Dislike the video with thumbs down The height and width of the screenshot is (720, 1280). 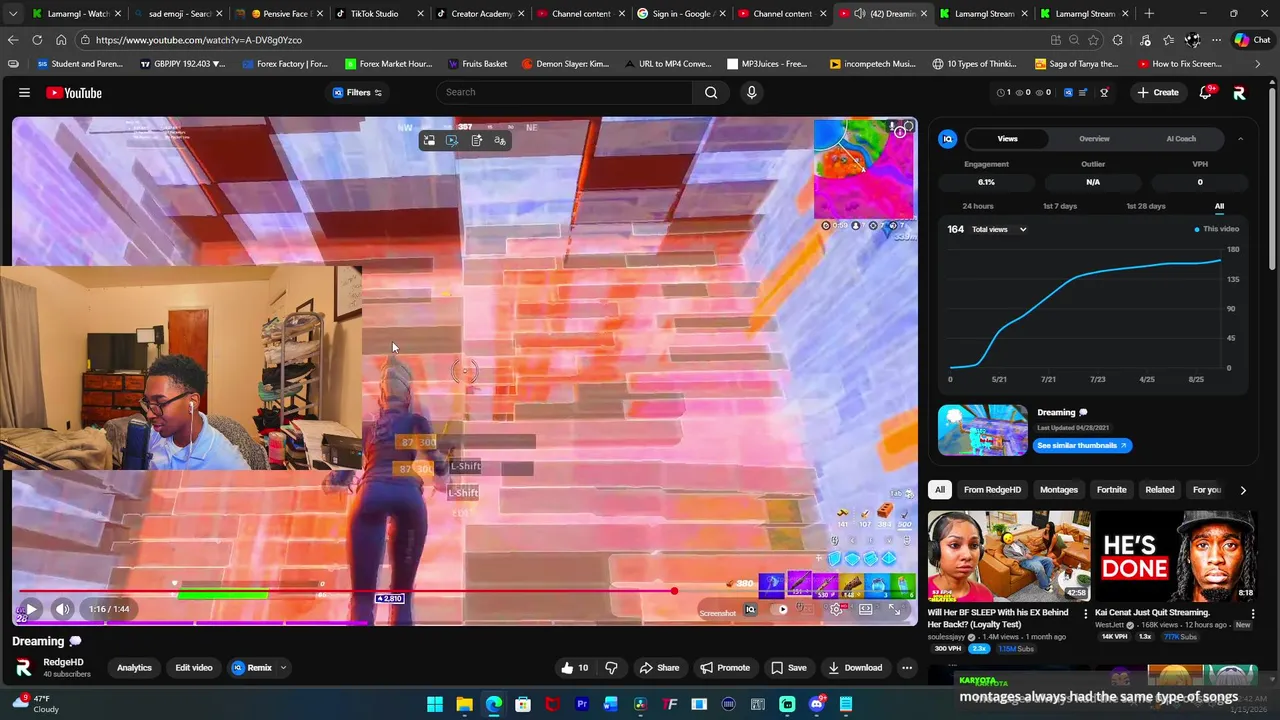[x=611, y=667]
